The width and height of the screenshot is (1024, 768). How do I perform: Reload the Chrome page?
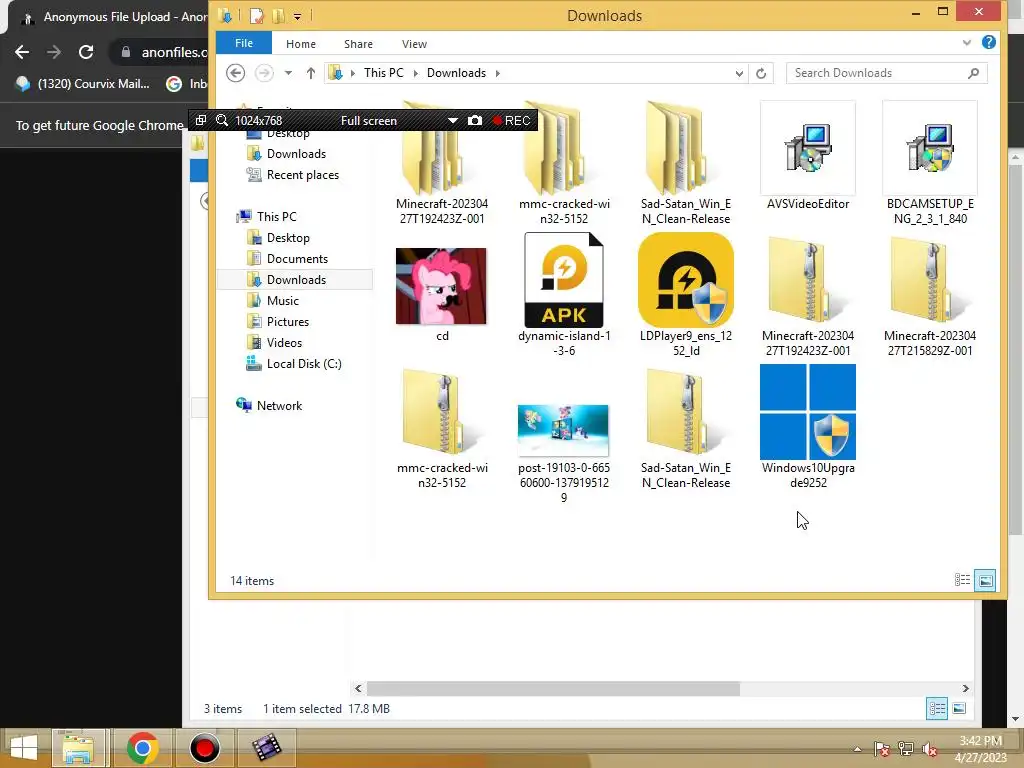(x=86, y=52)
